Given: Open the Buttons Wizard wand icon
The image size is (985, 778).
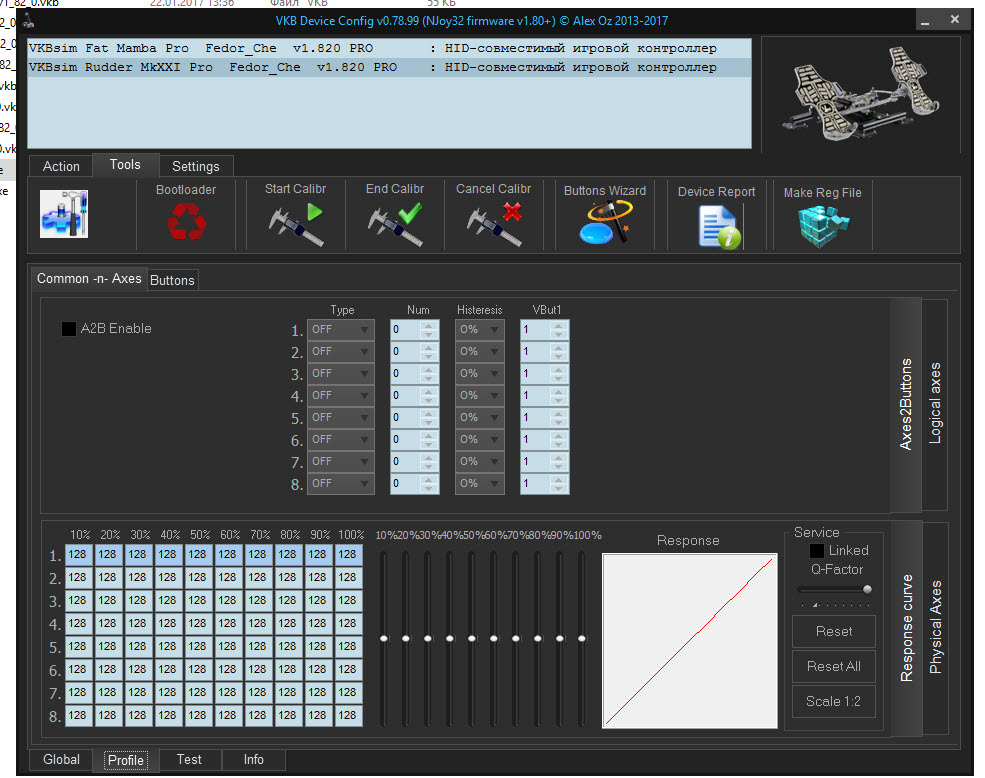Looking at the screenshot, I should click(604, 222).
